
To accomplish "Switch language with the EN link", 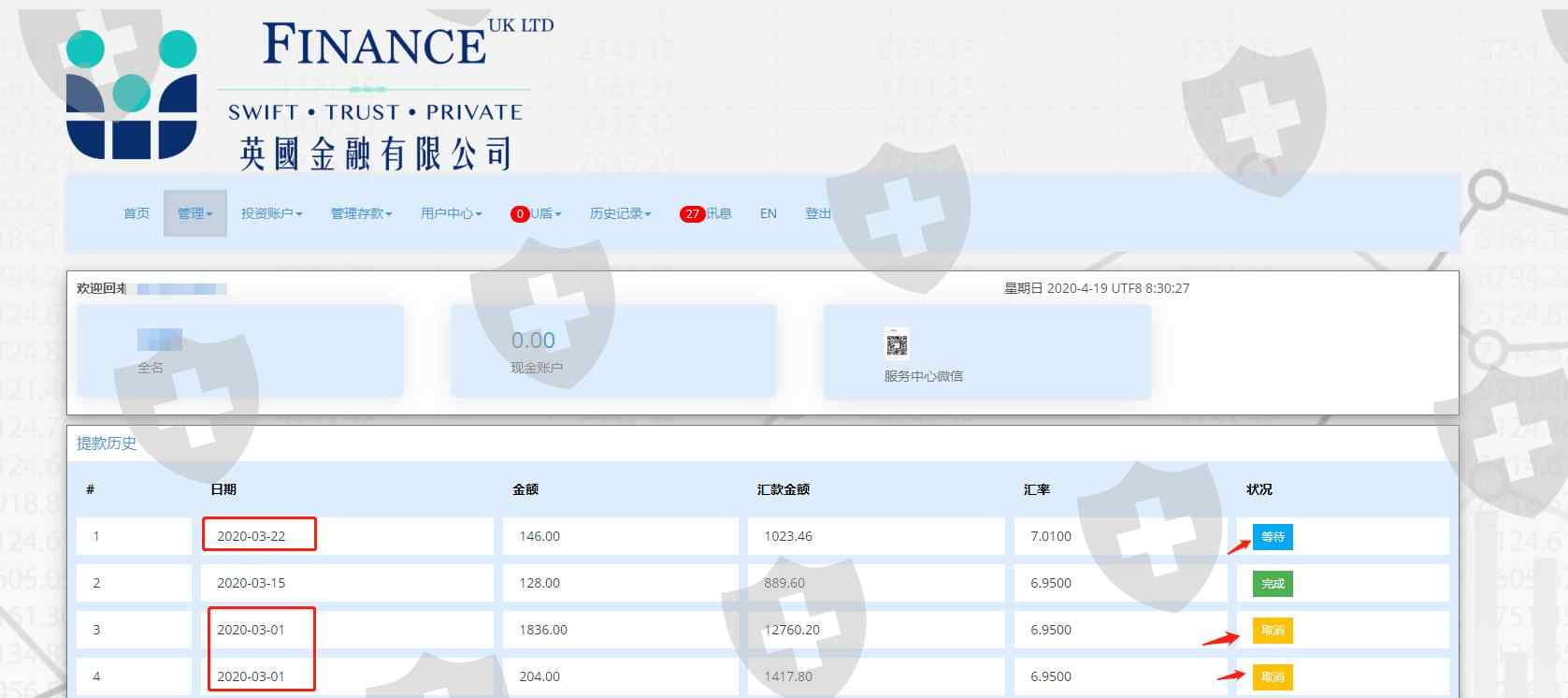I will coord(769,213).
